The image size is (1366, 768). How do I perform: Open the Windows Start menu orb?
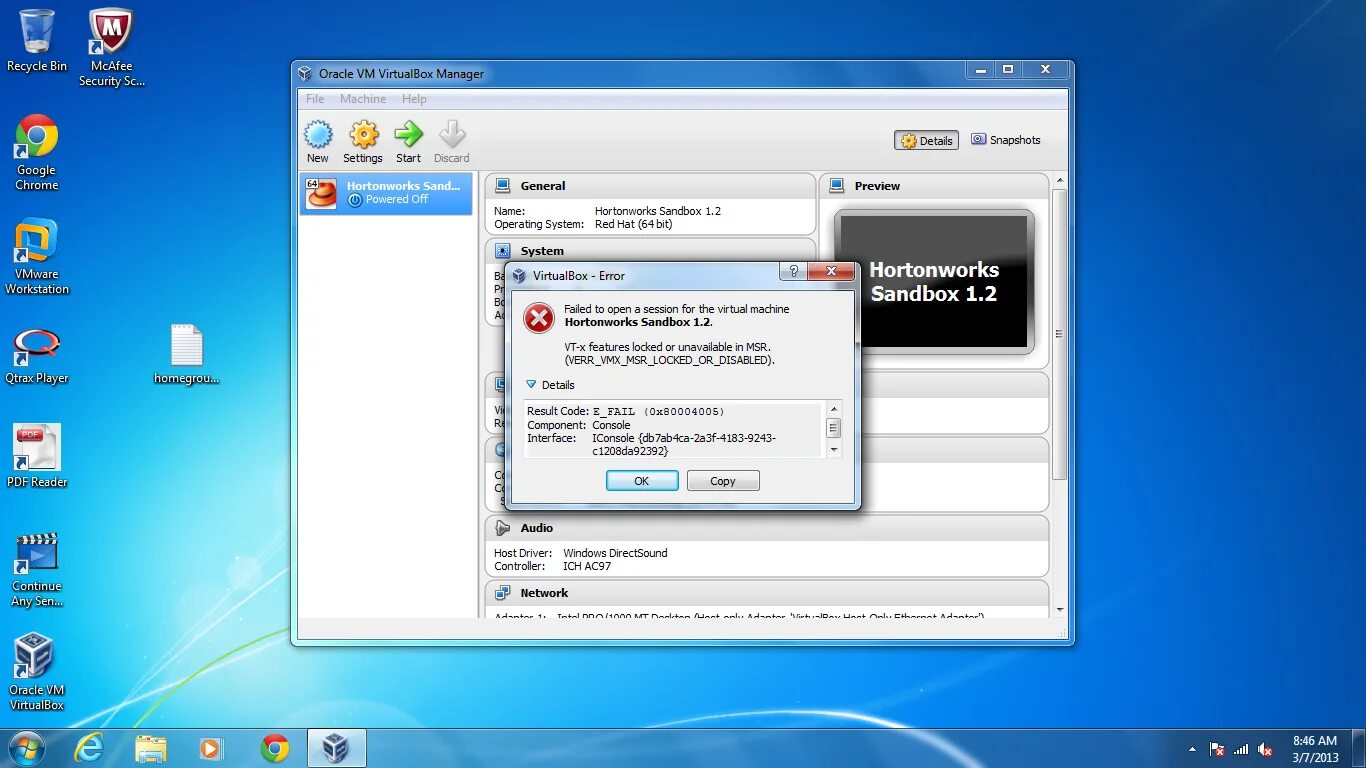pos(27,748)
